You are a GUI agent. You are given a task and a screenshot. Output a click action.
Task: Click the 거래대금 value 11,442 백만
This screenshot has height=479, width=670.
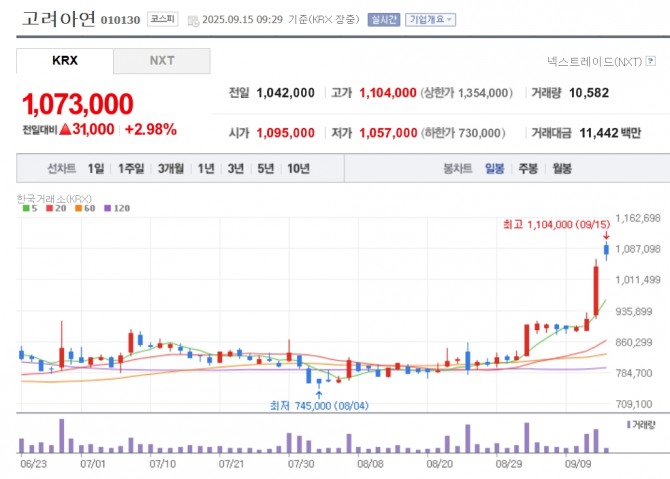(x=610, y=133)
